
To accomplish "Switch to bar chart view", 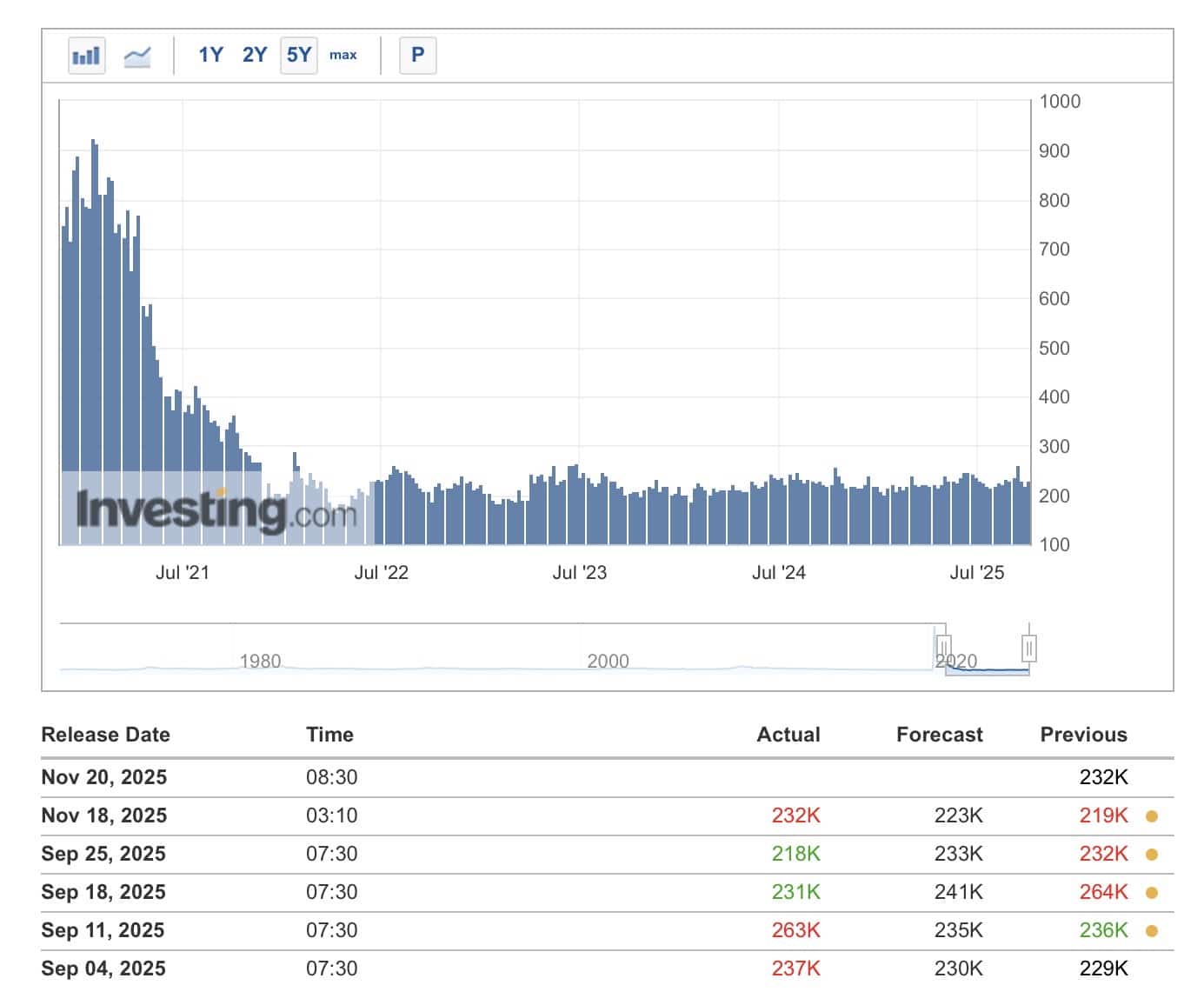I will pyautogui.click(x=86, y=56).
